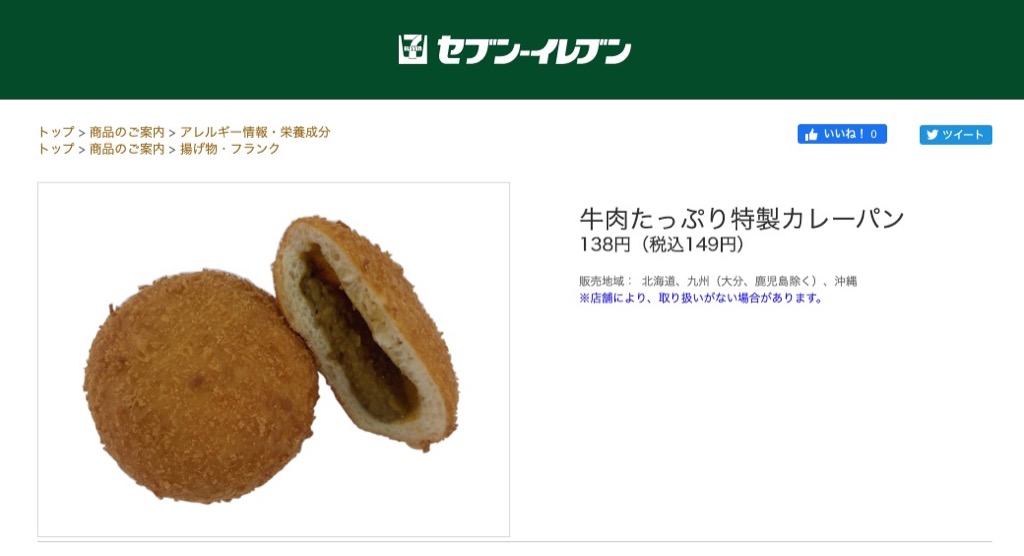Click the 138円（税込149円） price text
Image resolution: width=1024 pixels, height=556 pixels.
click(662, 244)
